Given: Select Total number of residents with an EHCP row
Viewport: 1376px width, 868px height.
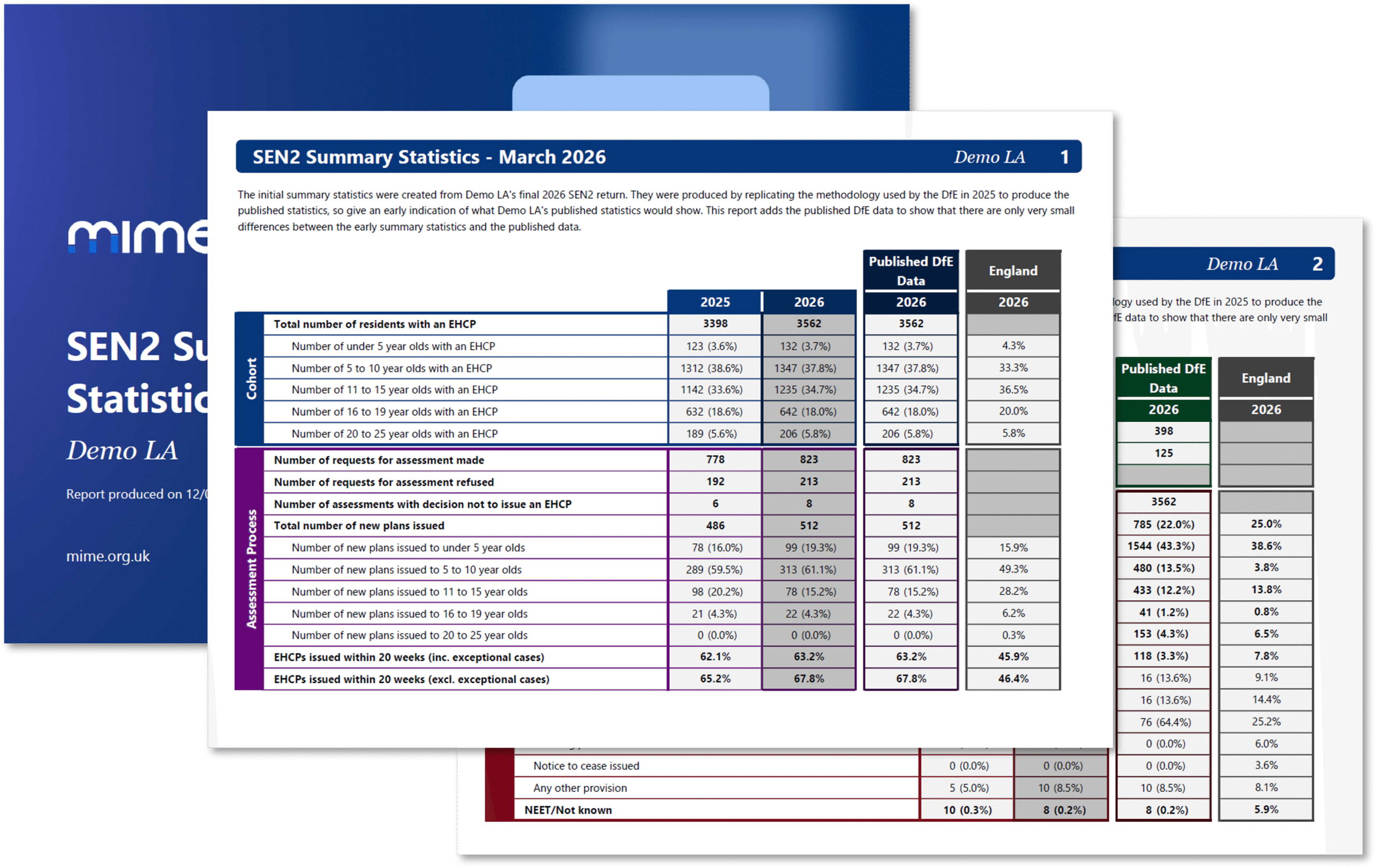Looking at the screenshot, I should tap(374, 324).
